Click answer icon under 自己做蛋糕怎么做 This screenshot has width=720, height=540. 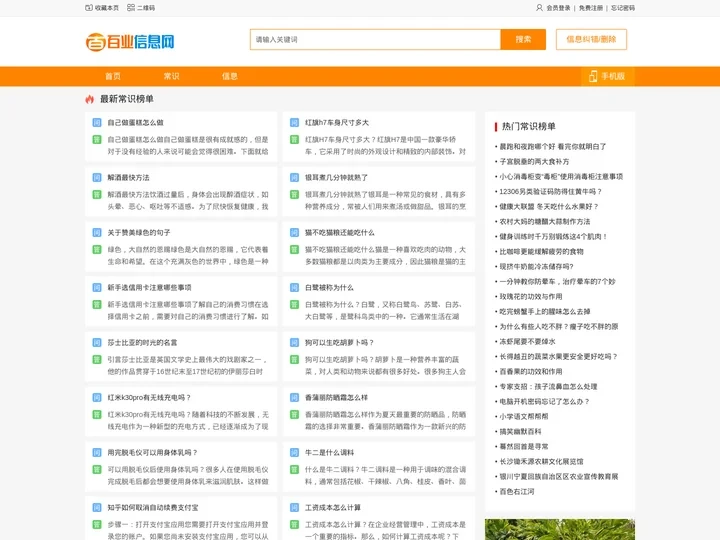(x=97, y=140)
